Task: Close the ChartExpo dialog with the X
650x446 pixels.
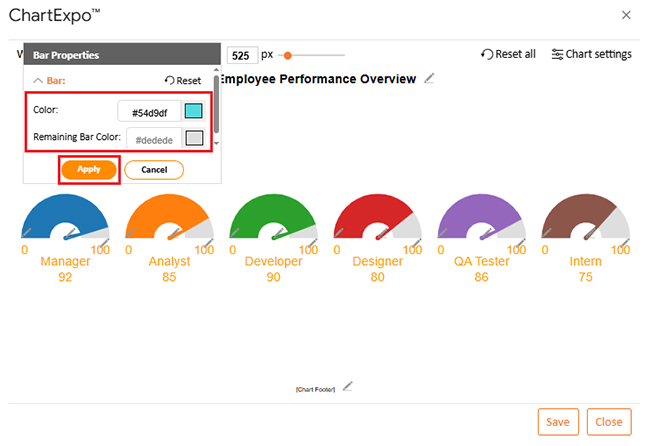Action: coord(626,15)
